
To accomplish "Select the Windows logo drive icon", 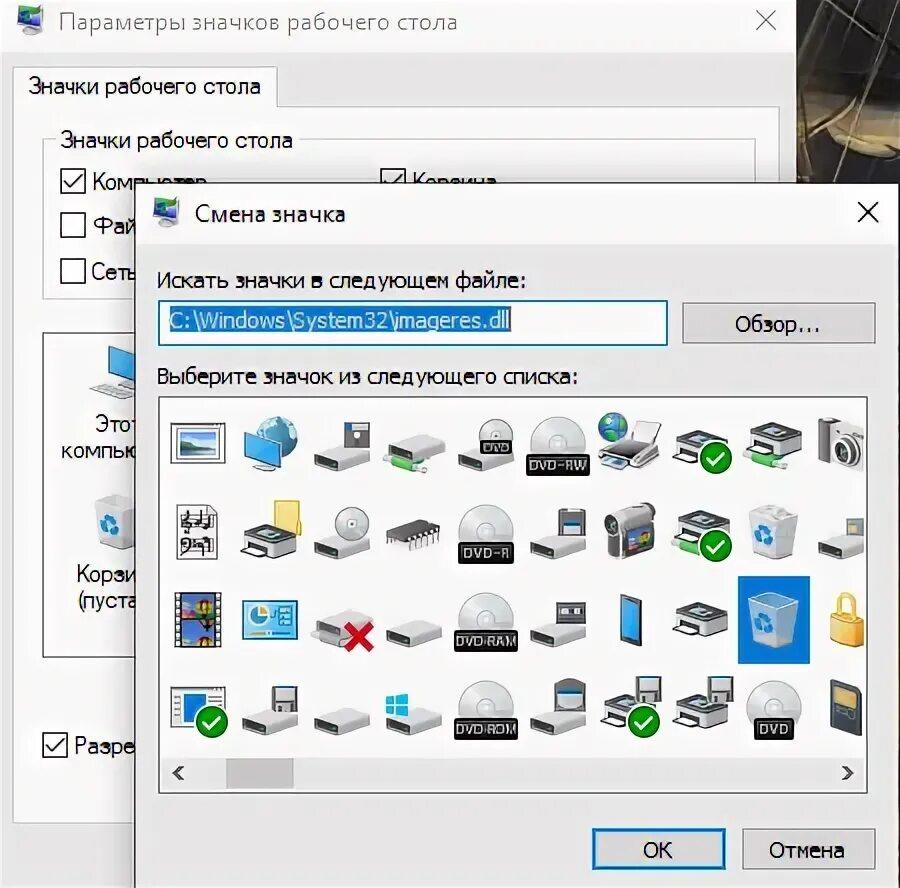I will coord(413,714).
